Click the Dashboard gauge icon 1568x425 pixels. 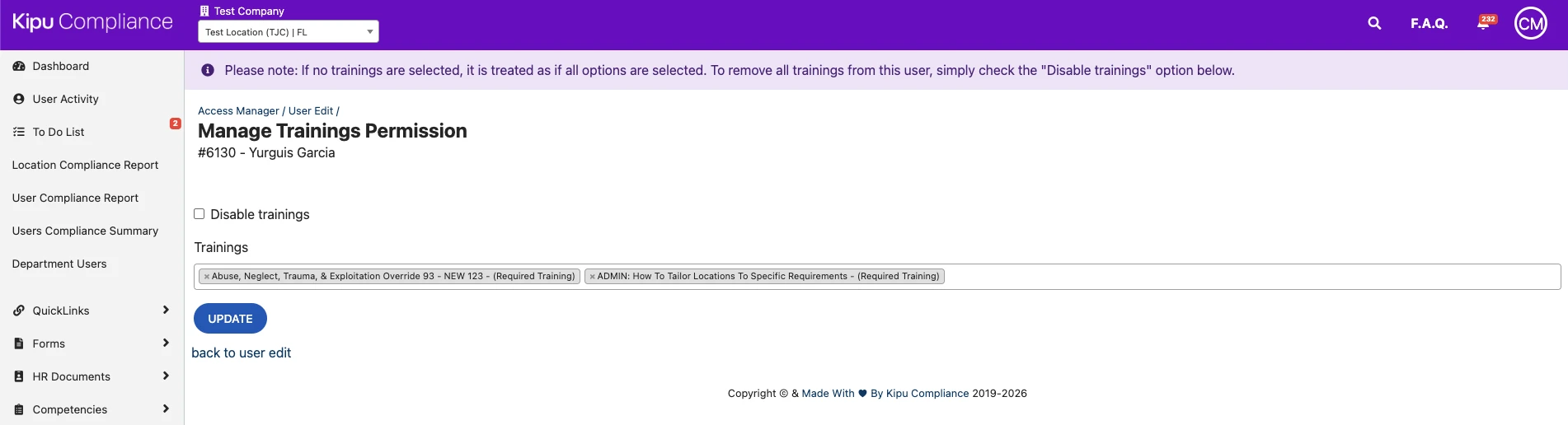point(19,66)
